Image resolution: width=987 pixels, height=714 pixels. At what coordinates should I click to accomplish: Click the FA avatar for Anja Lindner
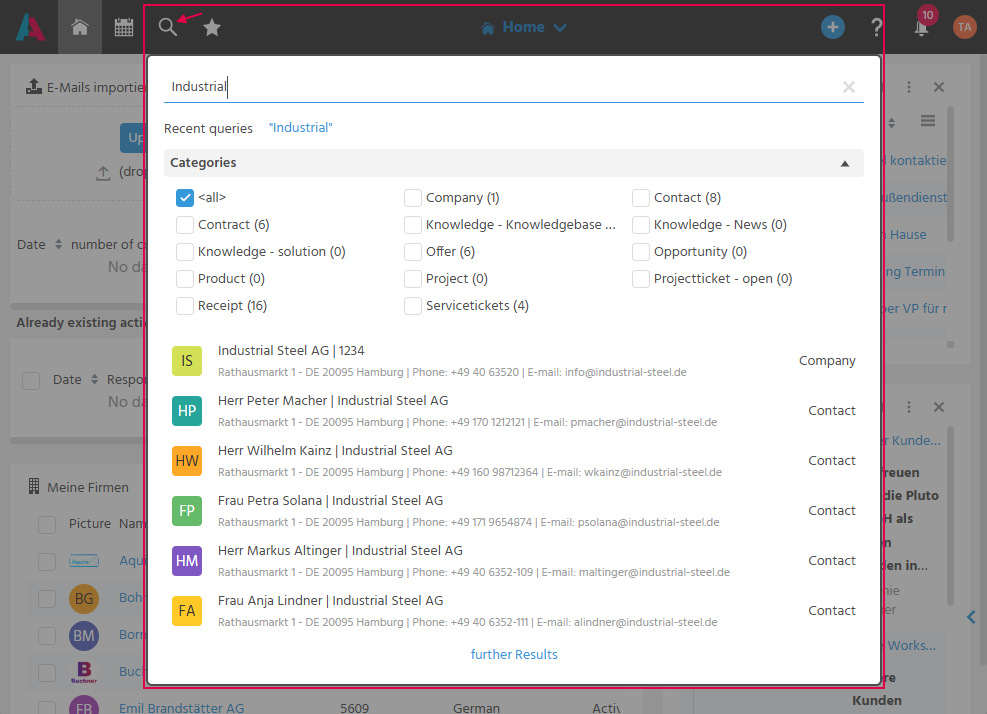187,611
